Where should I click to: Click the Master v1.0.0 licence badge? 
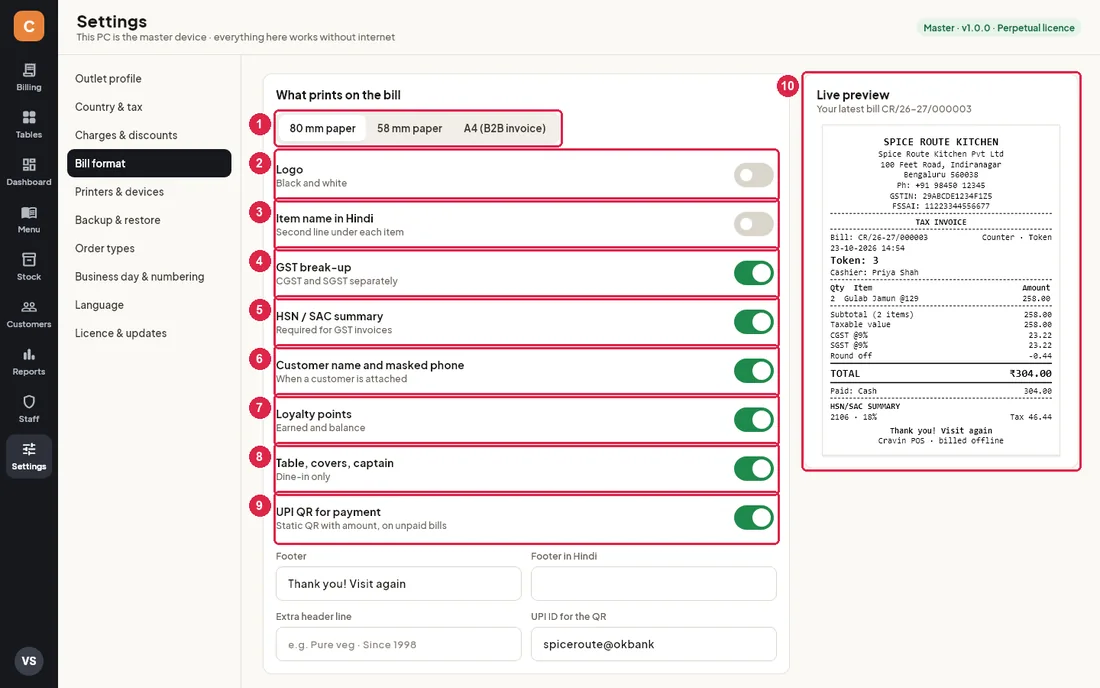[x=998, y=28]
